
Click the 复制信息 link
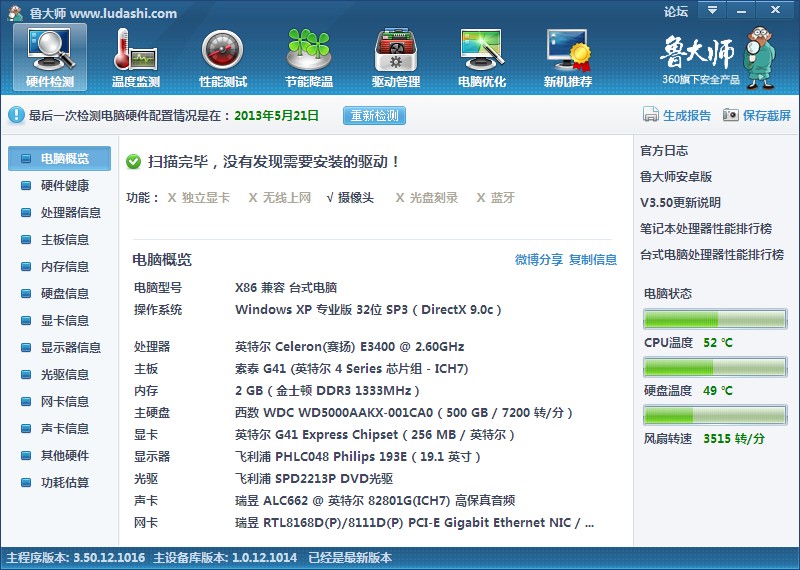tap(593, 260)
